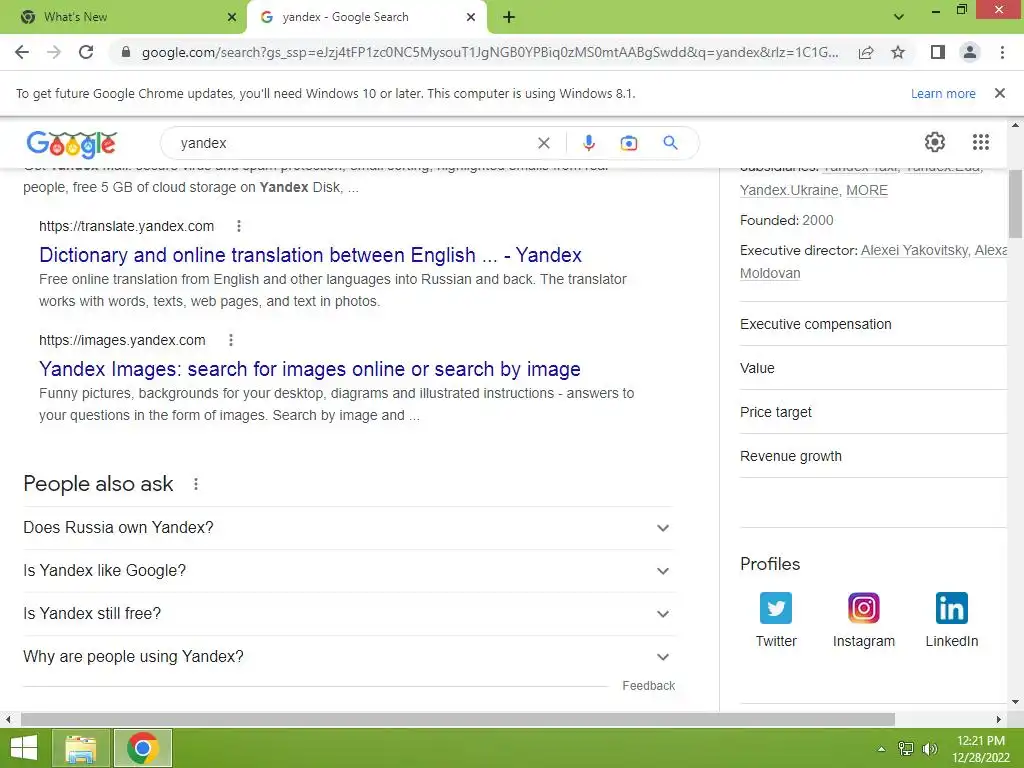Open Google quick settings gear
1024x768 pixels.
tap(935, 142)
